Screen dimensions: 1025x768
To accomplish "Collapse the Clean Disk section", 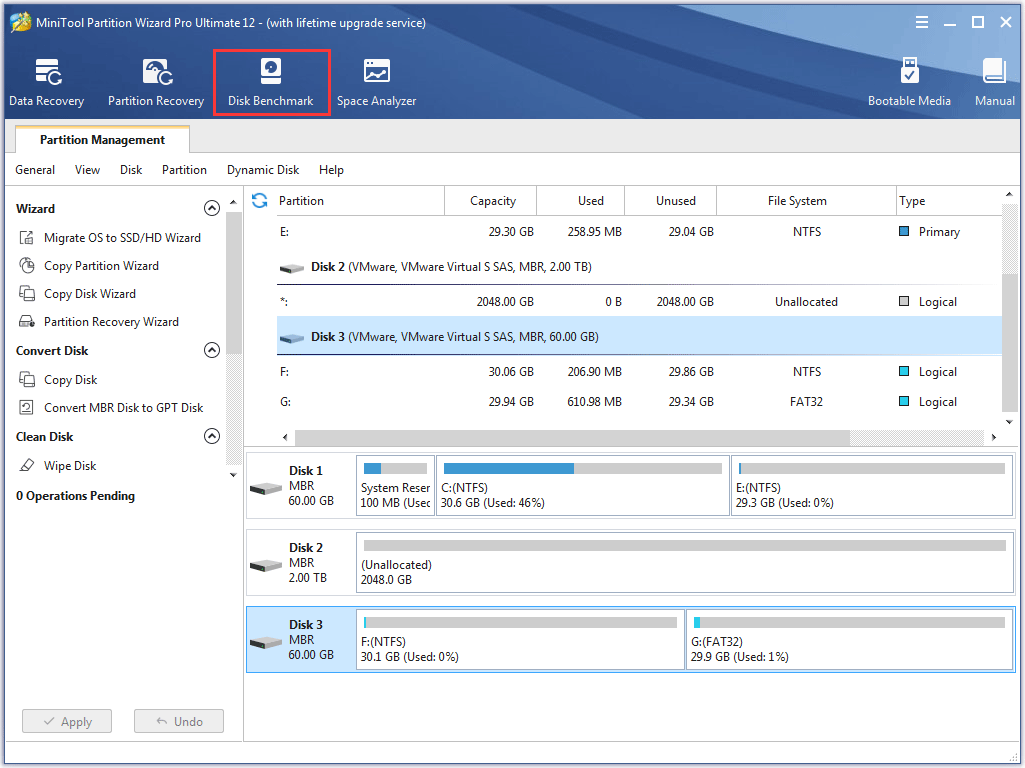I will point(212,436).
